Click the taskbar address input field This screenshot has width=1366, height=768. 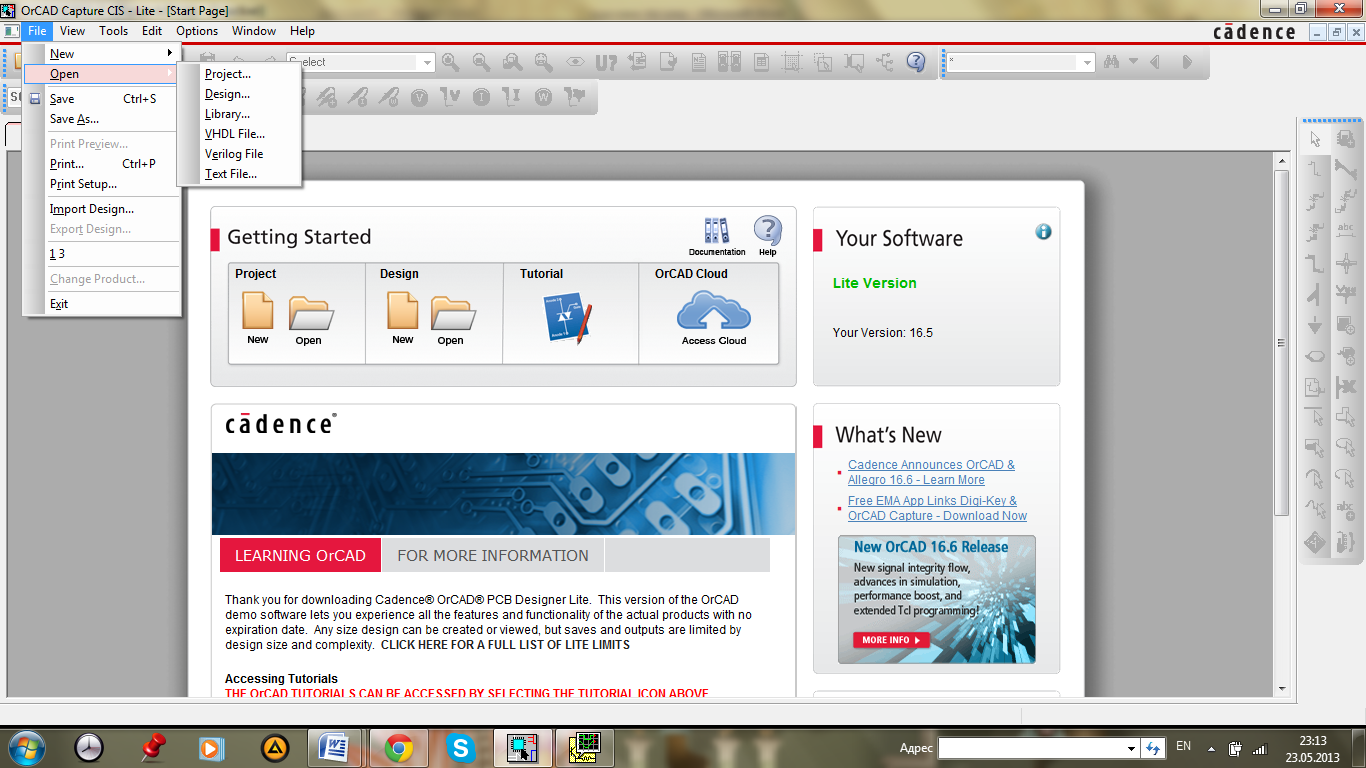tap(1031, 748)
